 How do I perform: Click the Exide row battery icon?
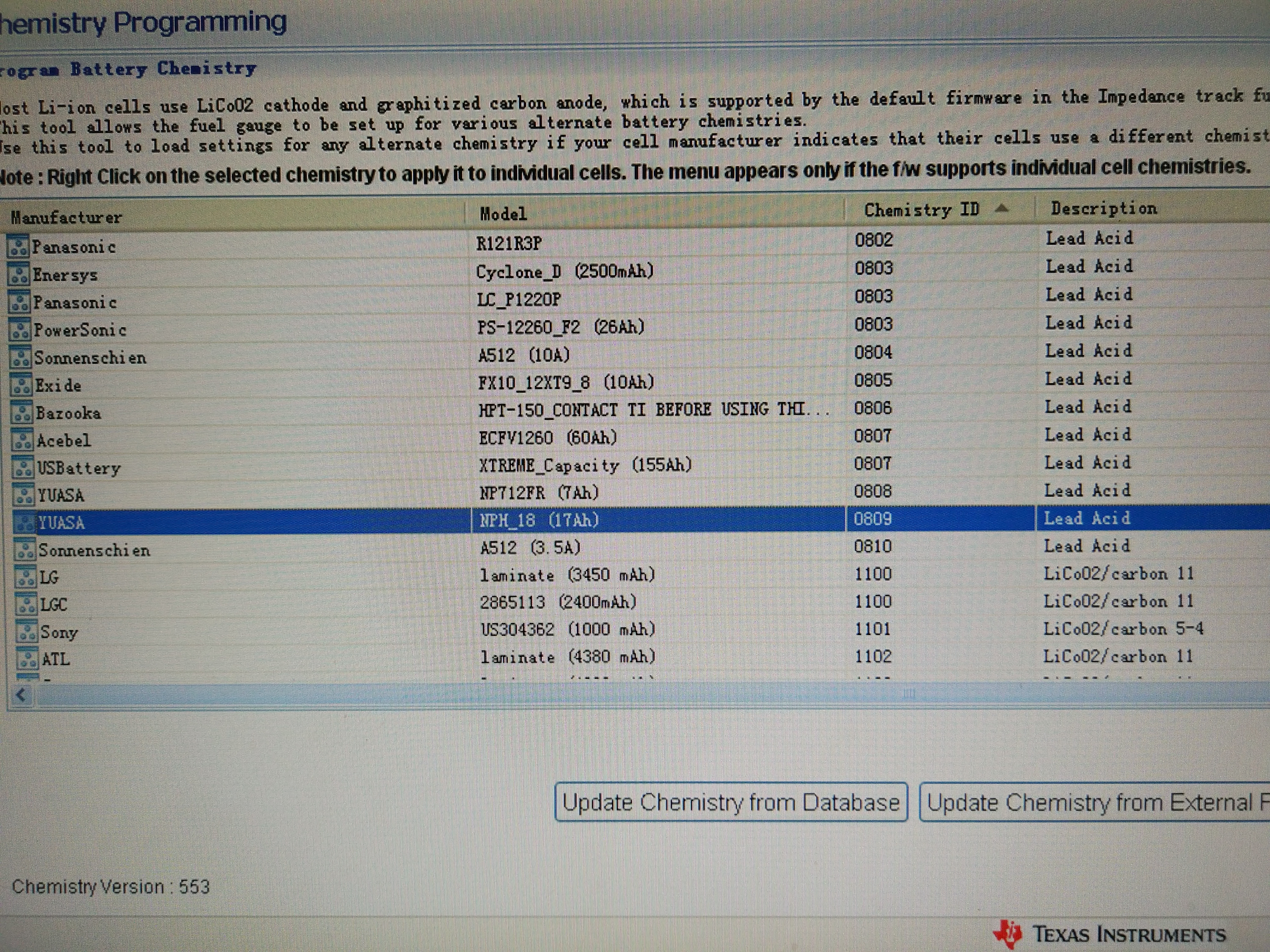21,385
